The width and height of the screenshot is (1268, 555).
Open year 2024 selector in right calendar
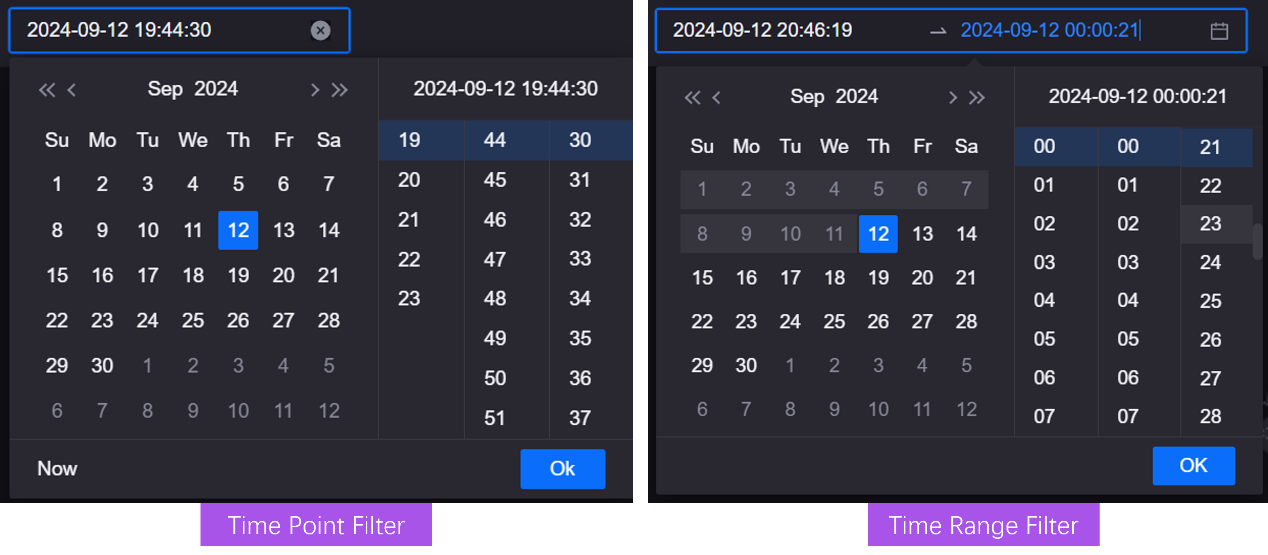point(857,97)
